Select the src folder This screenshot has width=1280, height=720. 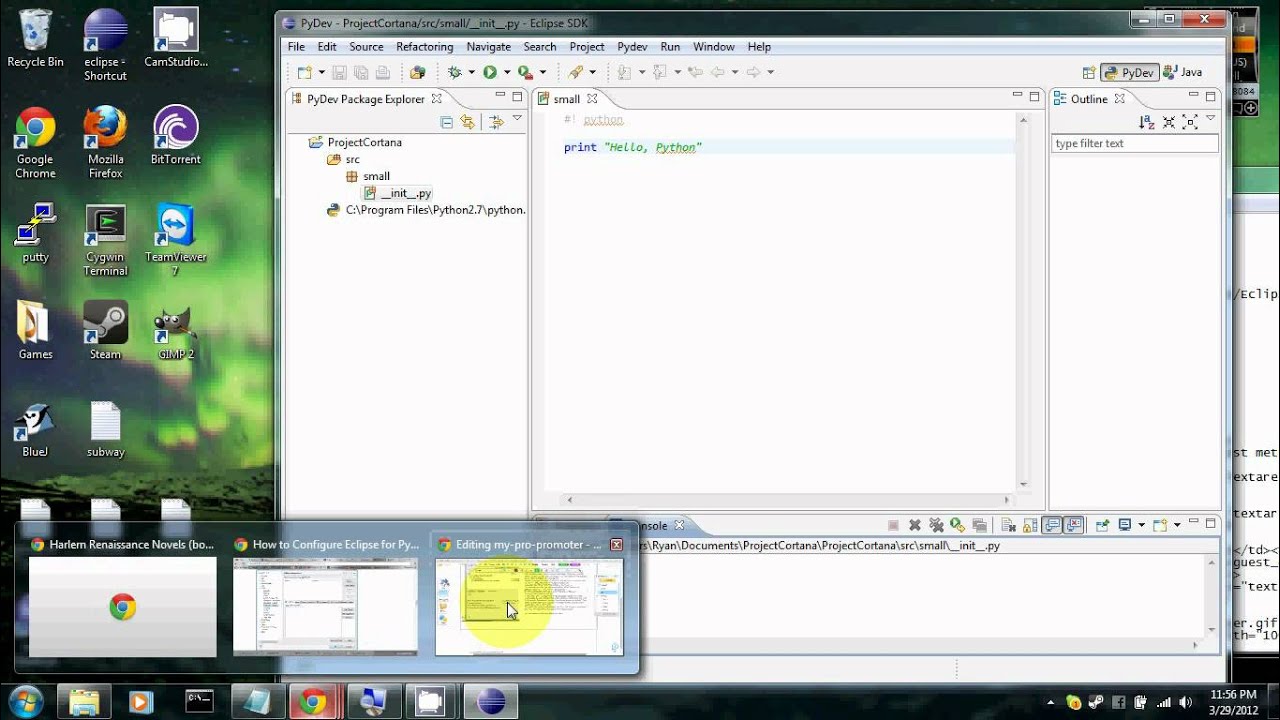coord(353,159)
